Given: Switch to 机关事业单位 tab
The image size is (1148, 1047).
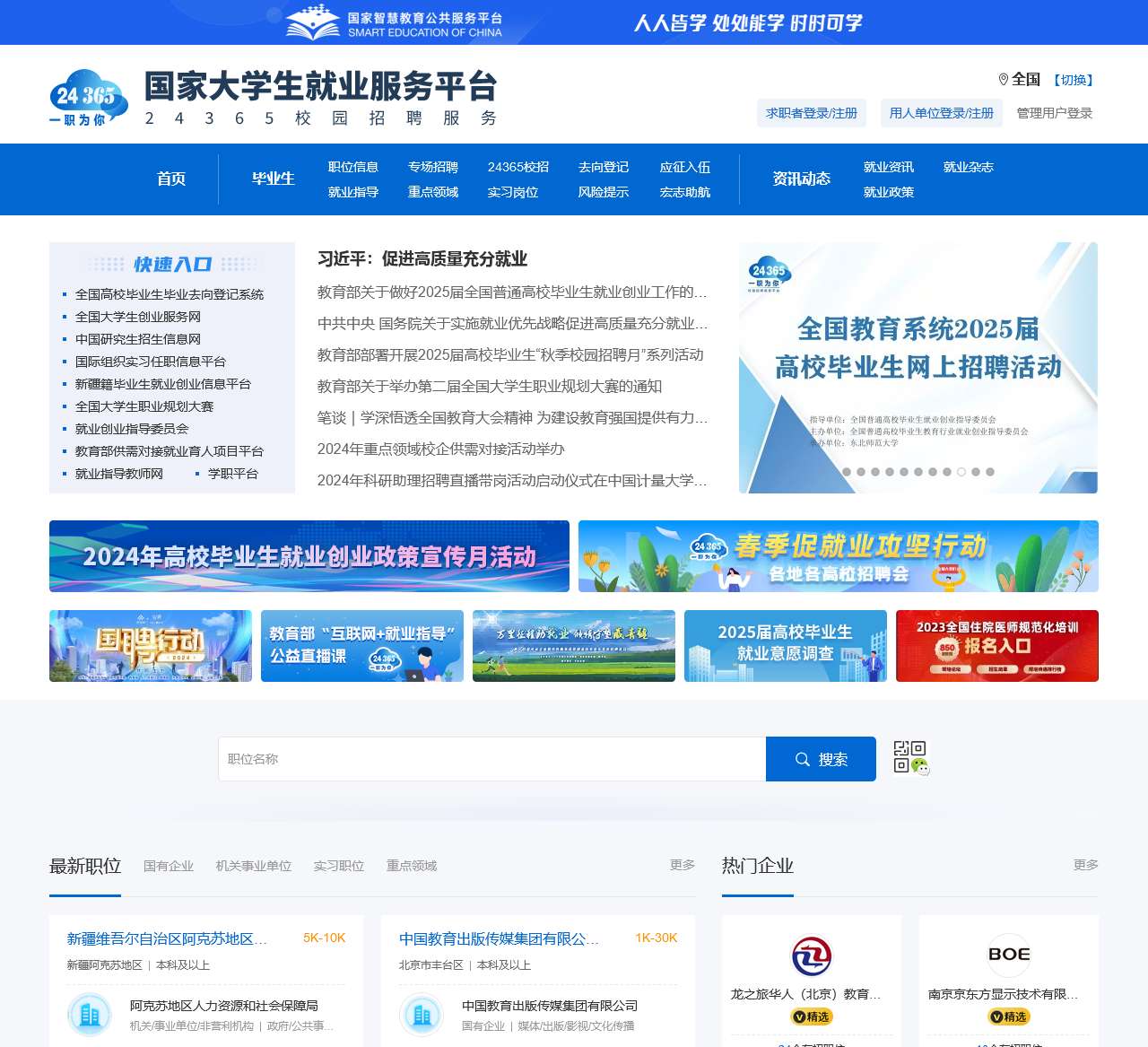Looking at the screenshot, I should (254, 866).
